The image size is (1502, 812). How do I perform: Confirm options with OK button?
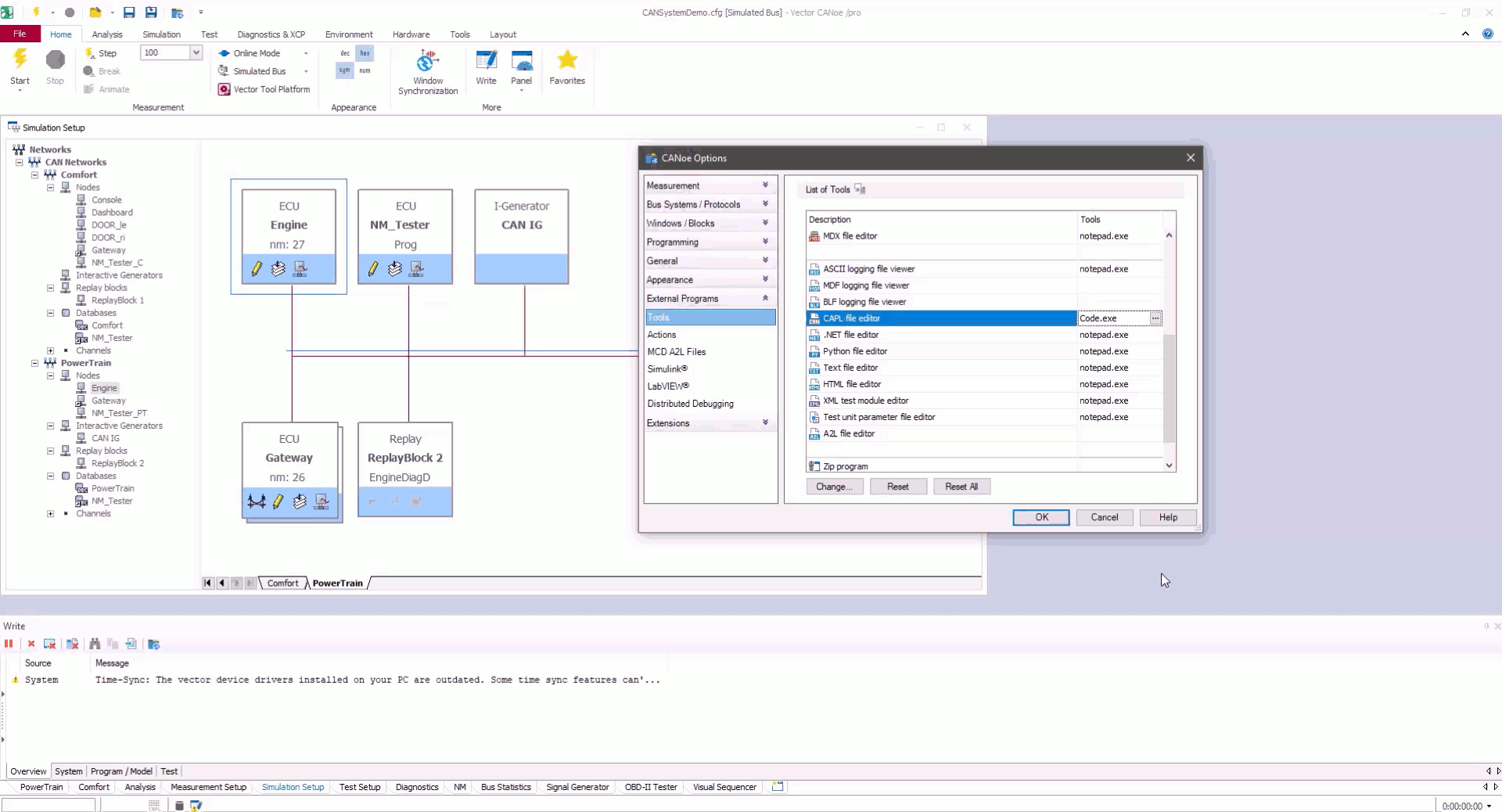coord(1041,517)
